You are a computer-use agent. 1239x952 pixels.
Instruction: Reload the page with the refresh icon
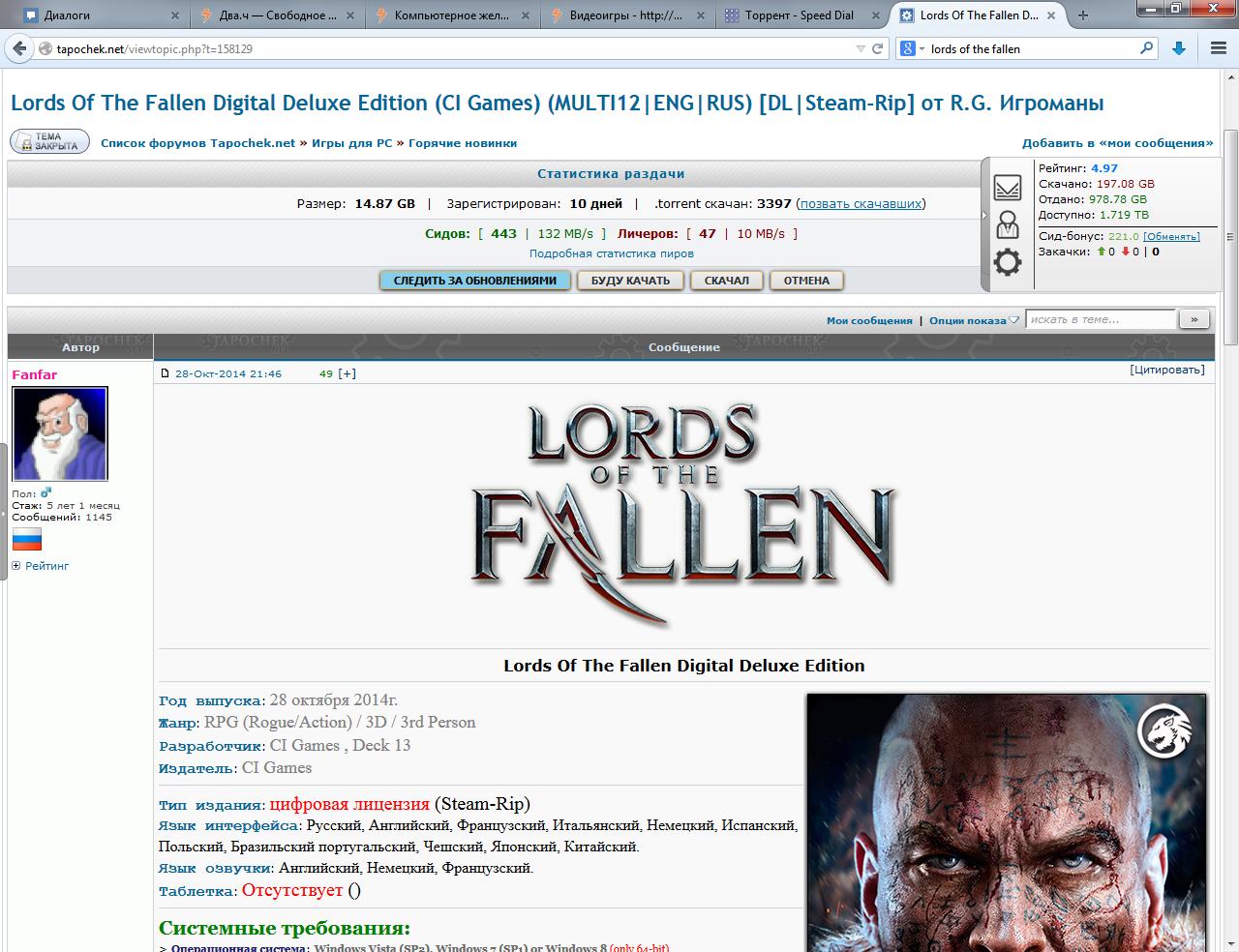[x=878, y=48]
